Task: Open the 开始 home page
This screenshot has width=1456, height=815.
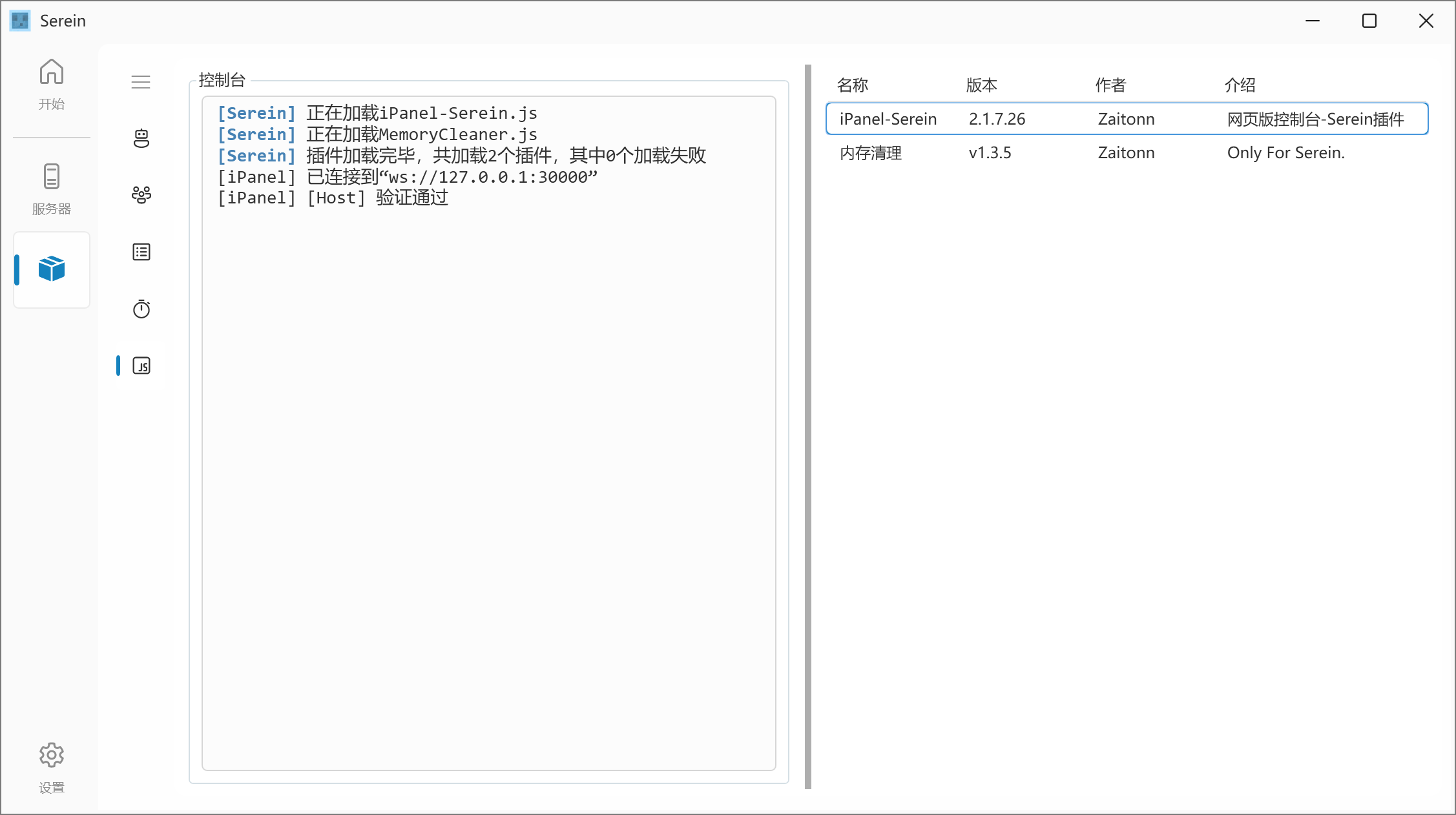Action: 52,85
